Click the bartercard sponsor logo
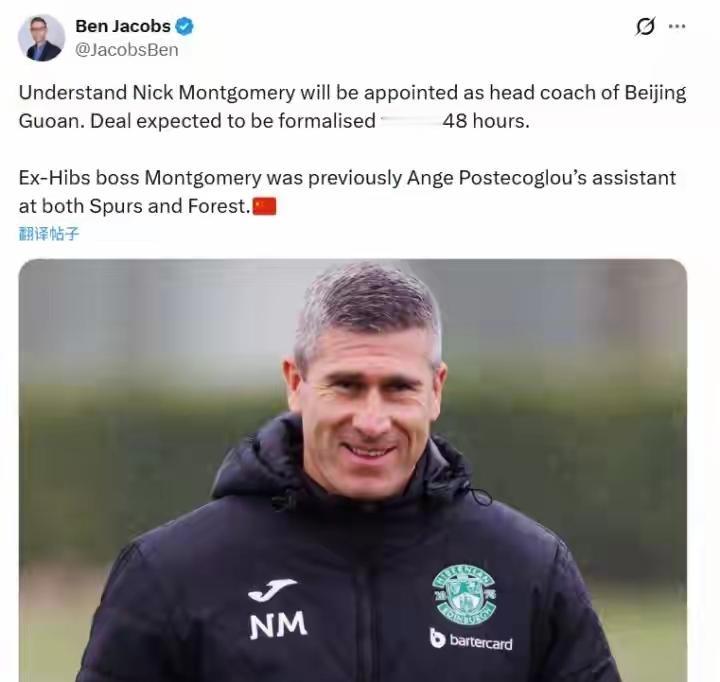Screen dimensions: 720x682 click(x=471, y=639)
